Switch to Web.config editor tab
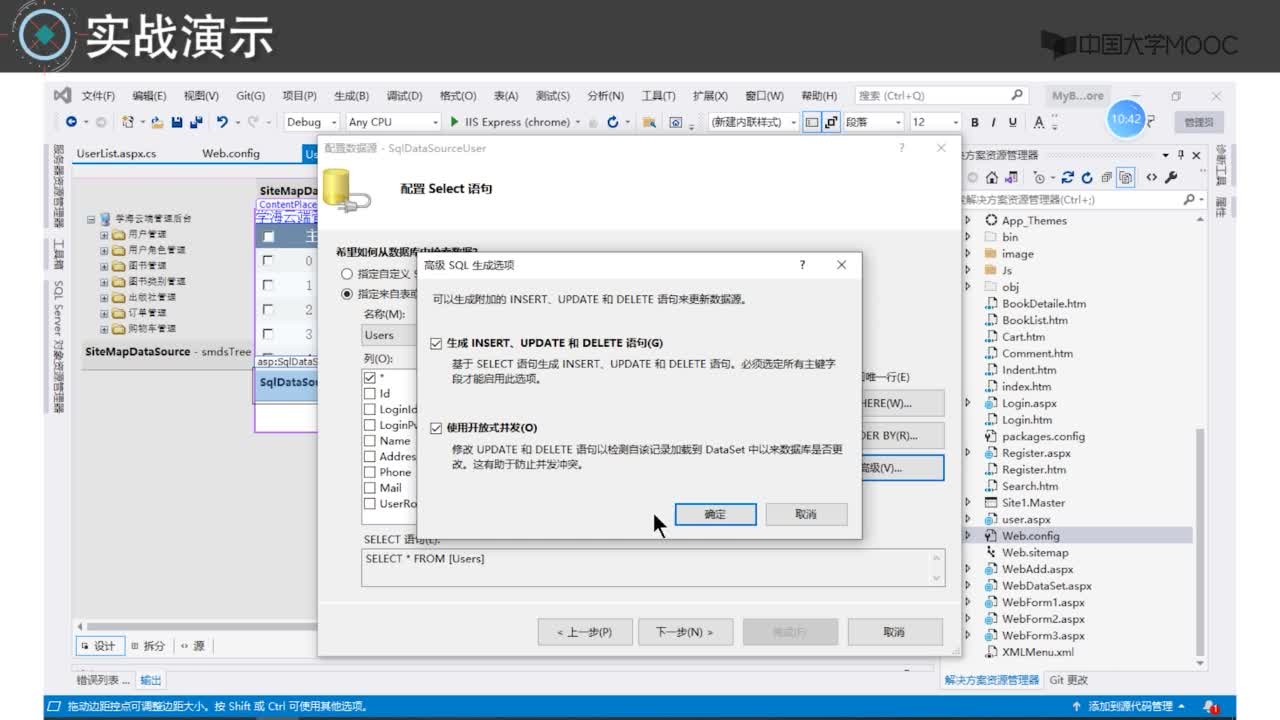The width and height of the screenshot is (1280, 720). (231, 154)
